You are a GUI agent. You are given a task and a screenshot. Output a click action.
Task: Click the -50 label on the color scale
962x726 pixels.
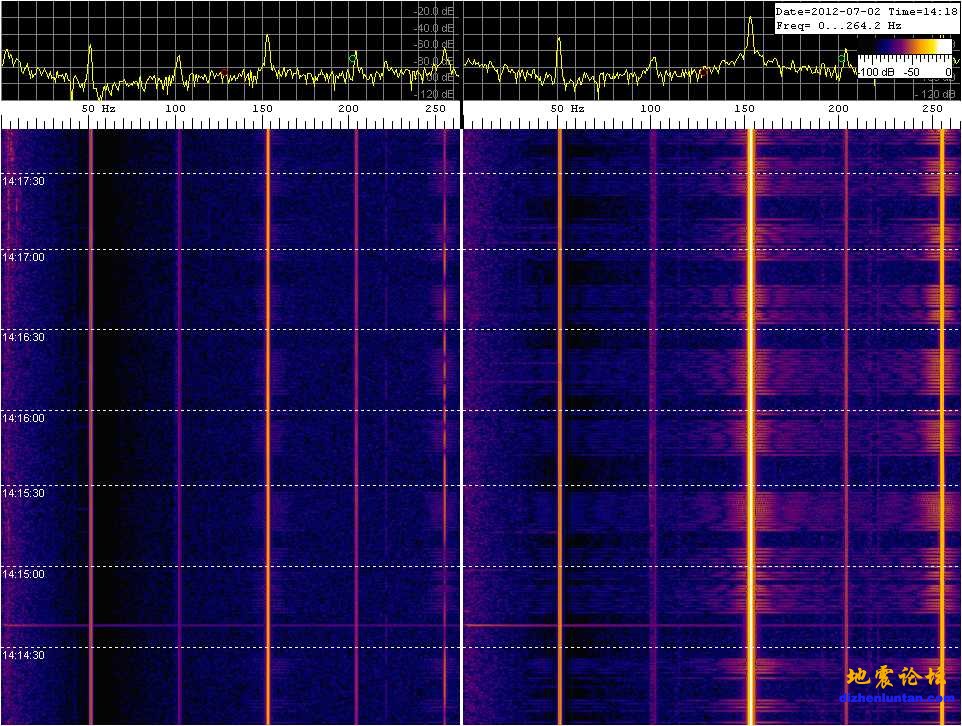tap(912, 72)
